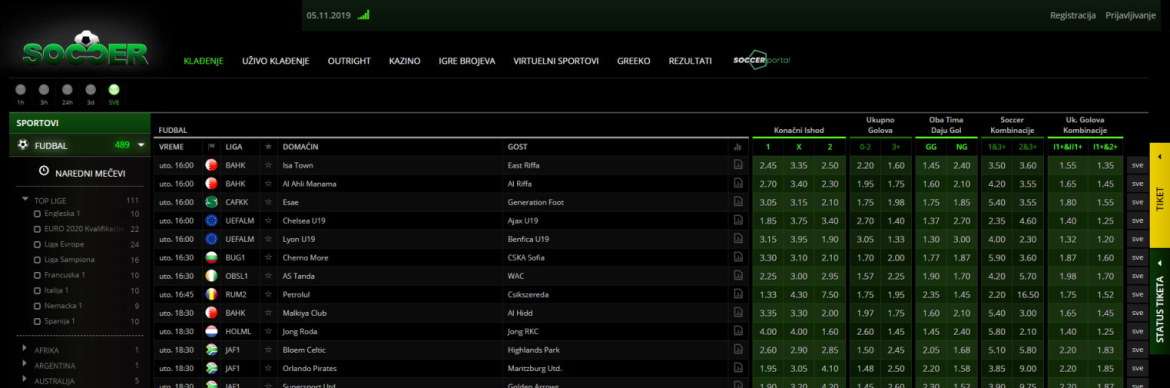Favorite the AS Tanda match star
The image size is (1170, 388).
coord(268,276)
